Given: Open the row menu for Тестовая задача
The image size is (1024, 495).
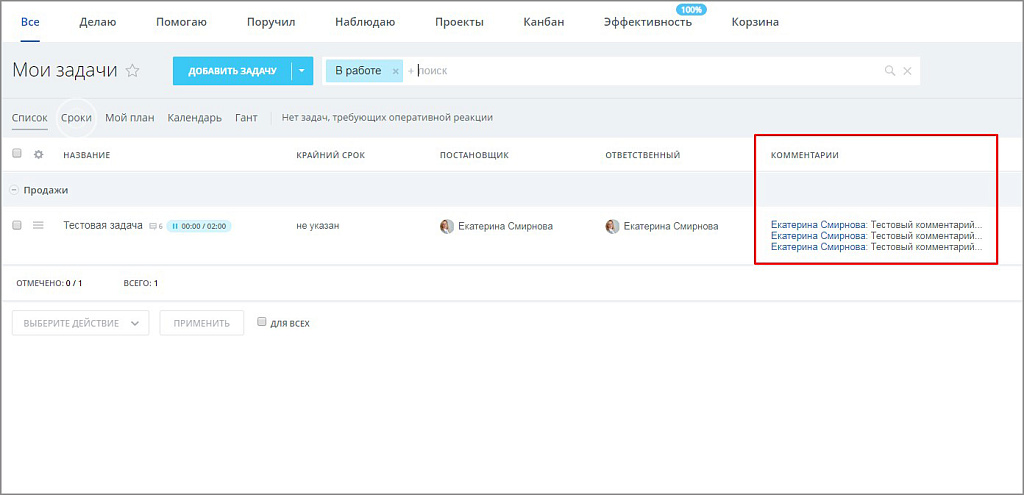Looking at the screenshot, I should (39, 226).
